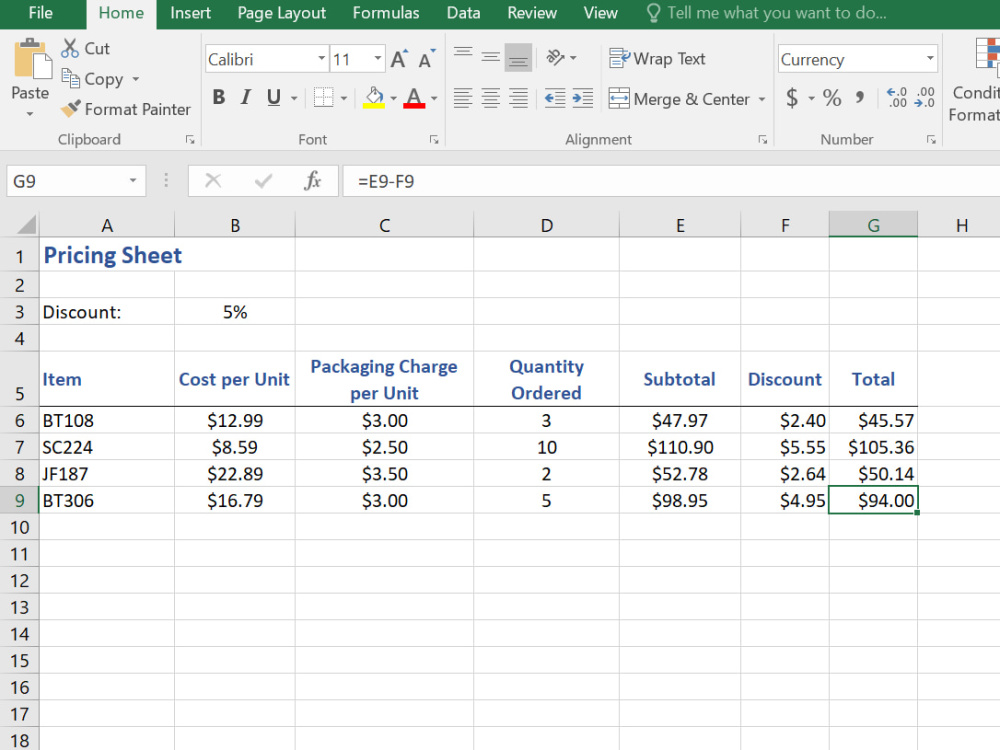
Task: Open the Orientation text rotation icon
Action: (x=555, y=58)
